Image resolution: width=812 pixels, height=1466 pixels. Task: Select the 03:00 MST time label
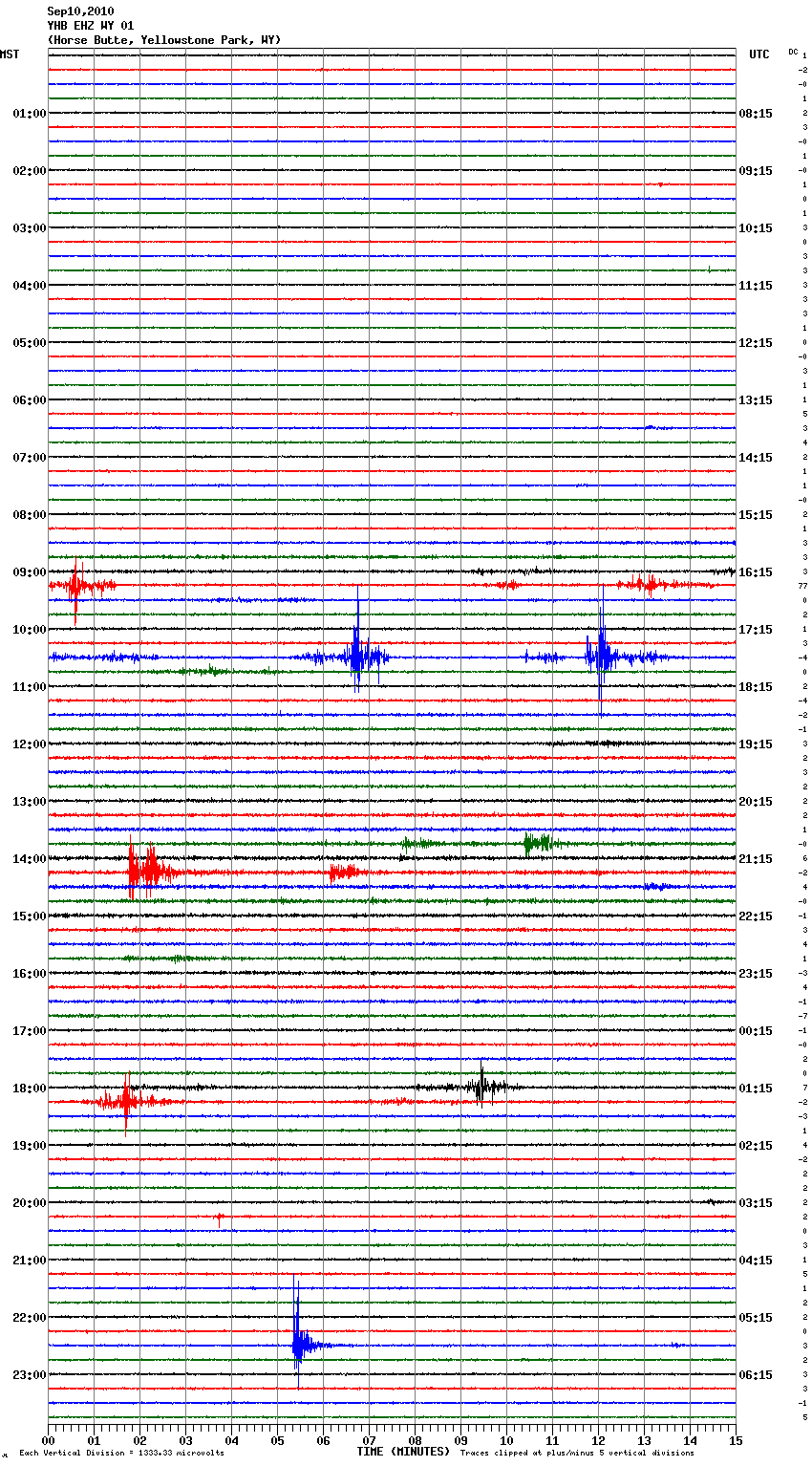pos(30,228)
